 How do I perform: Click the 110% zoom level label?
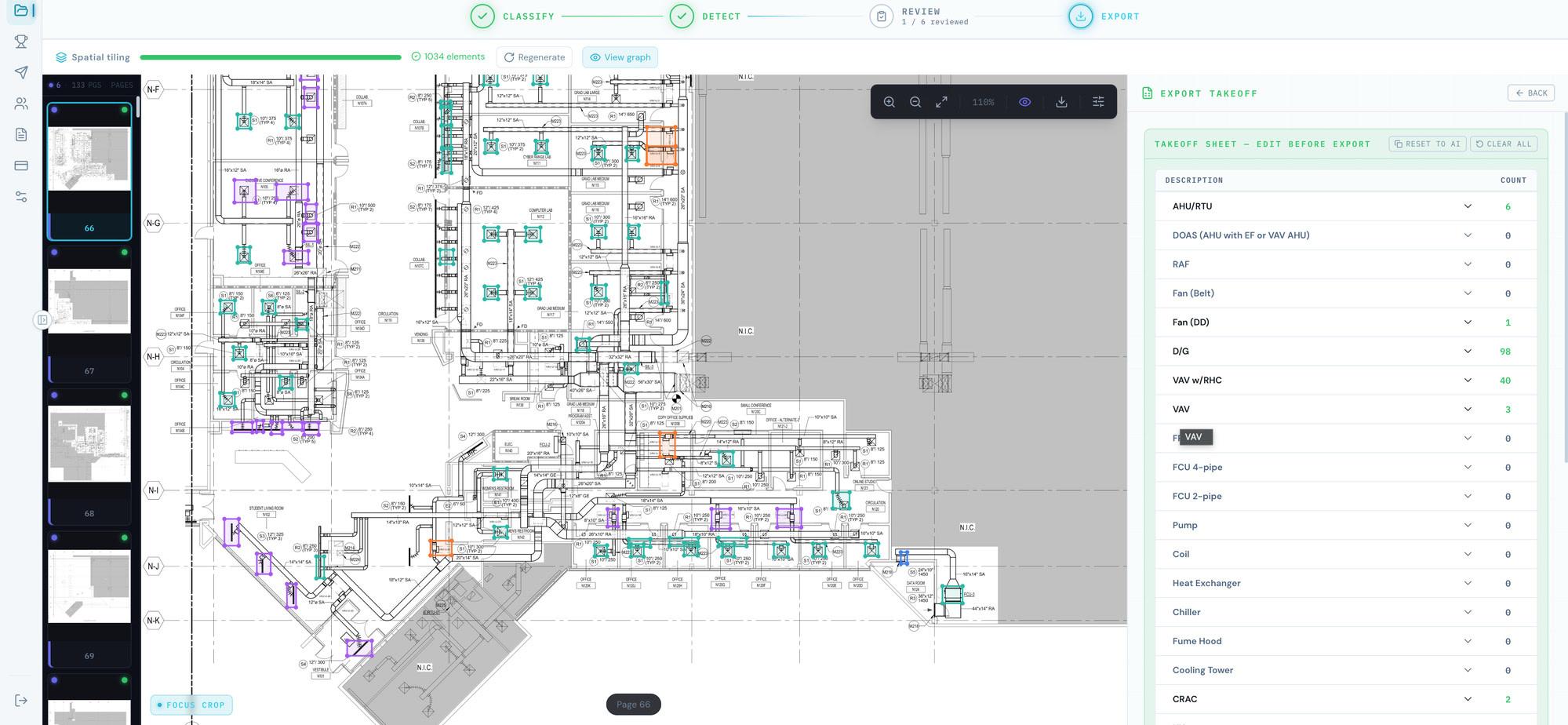pos(983,102)
